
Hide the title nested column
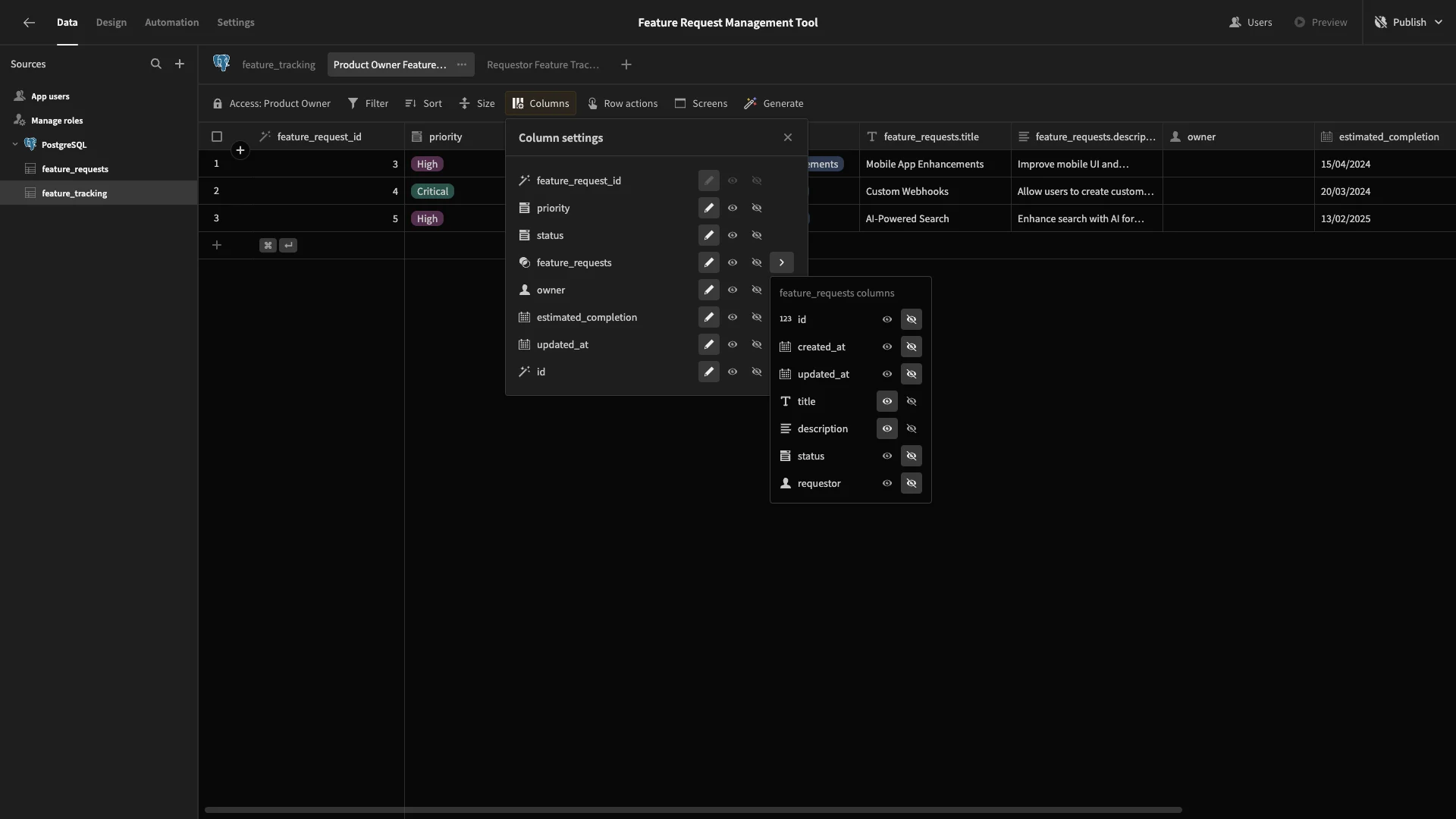tap(912, 401)
